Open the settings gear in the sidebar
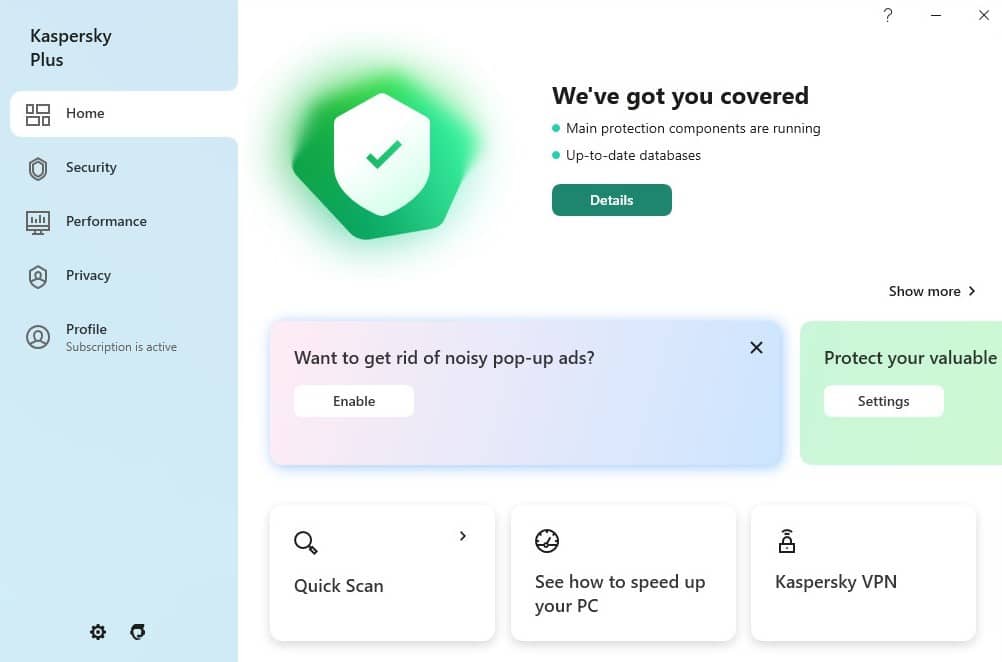 (98, 632)
